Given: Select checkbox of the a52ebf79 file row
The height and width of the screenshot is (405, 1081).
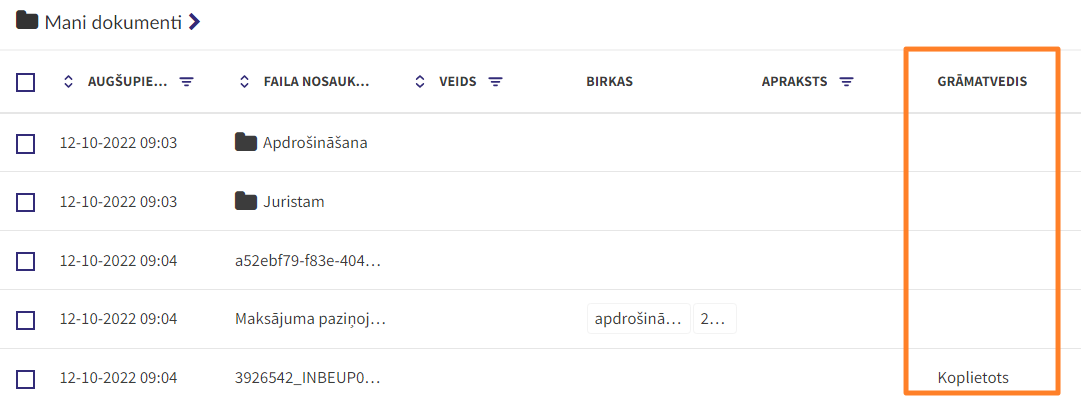Looking at the screenshot, I should point(26,261).
